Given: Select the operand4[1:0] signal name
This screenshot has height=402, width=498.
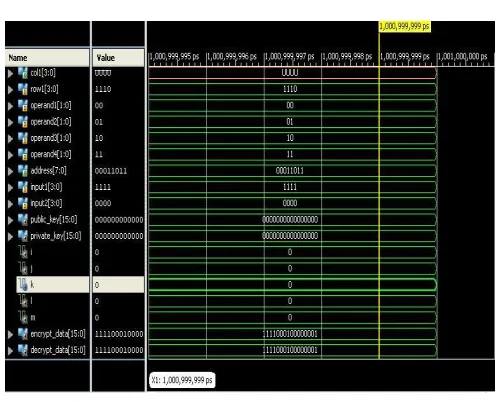Looking at the screenshot, I should 51,154.
